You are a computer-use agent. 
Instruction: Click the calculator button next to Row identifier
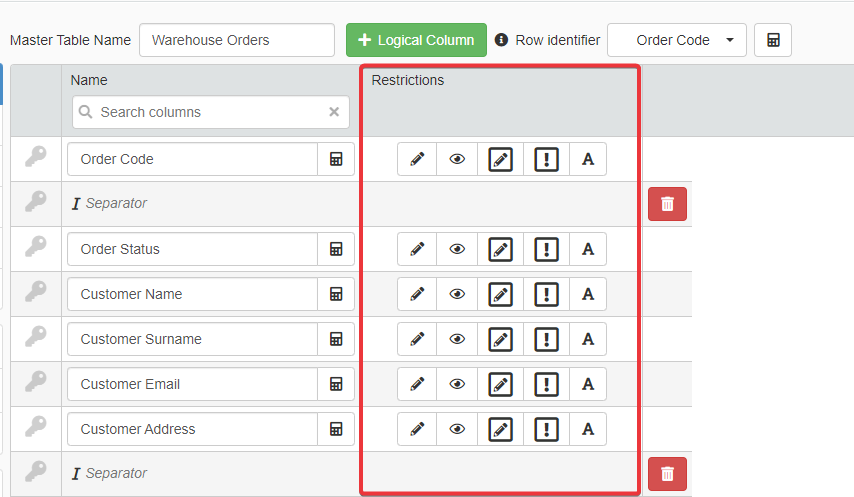[773, 40]
